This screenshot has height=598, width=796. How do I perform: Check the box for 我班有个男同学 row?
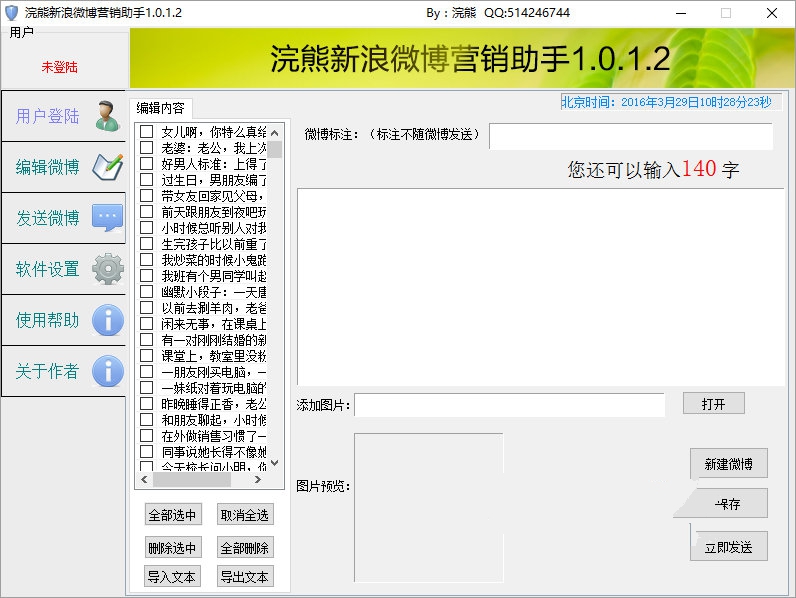[x=147, y=276]
